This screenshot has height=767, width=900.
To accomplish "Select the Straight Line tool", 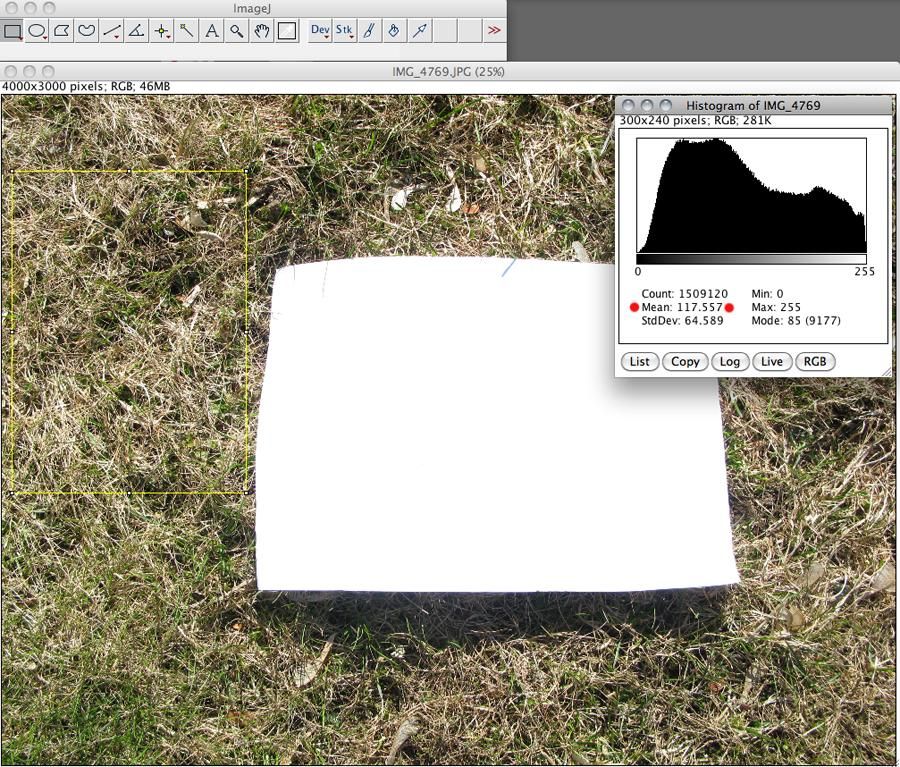I will click(x=111, y=30).
